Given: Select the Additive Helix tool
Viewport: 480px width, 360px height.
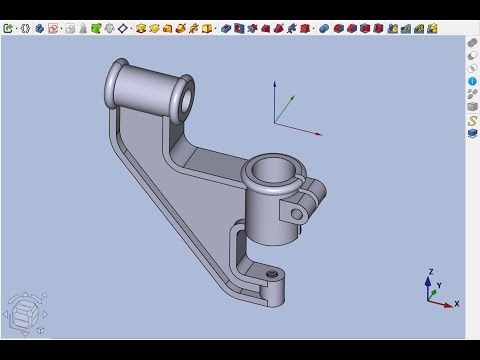Looking at the screenshot, I should pos(194,29).
